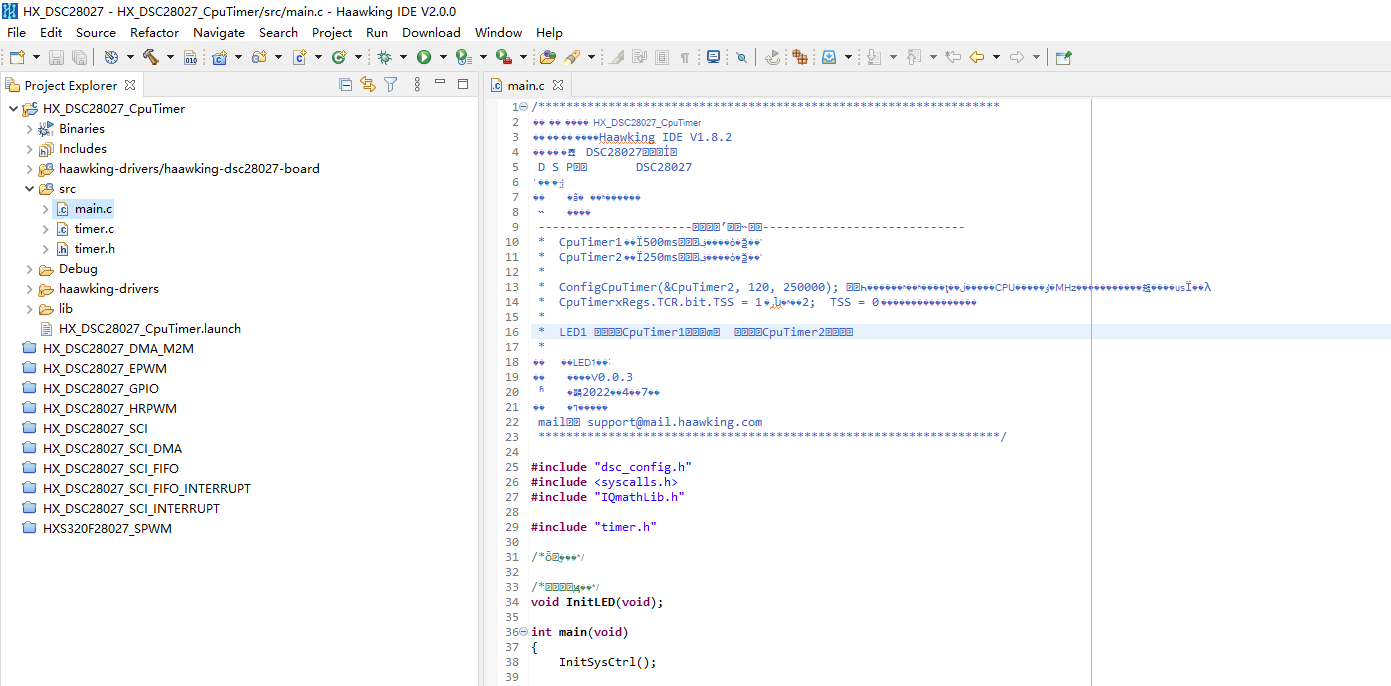Click the Save icon in toolbar

(56, 57)
